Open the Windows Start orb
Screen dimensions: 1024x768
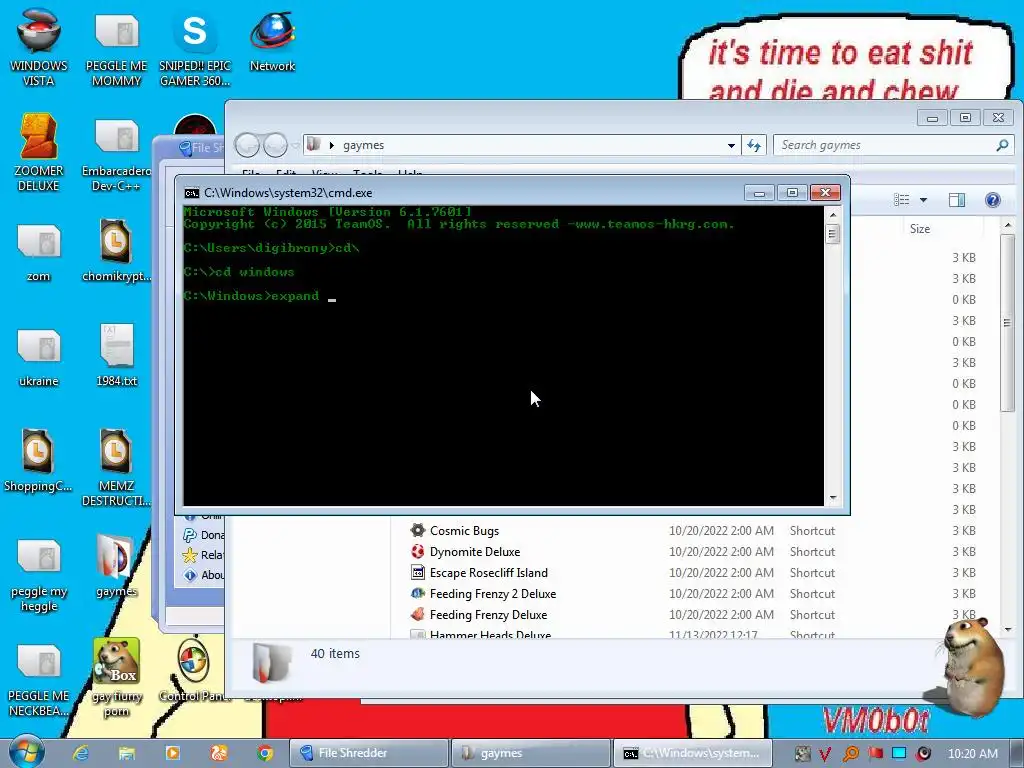tap(25, 752)
